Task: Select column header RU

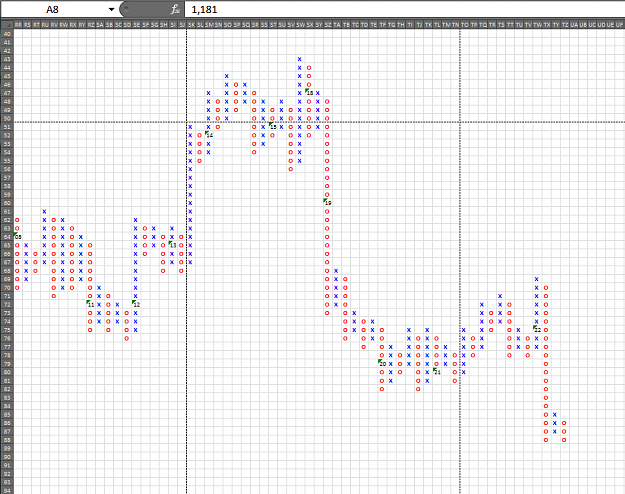Action: click(x=45, y=25)
